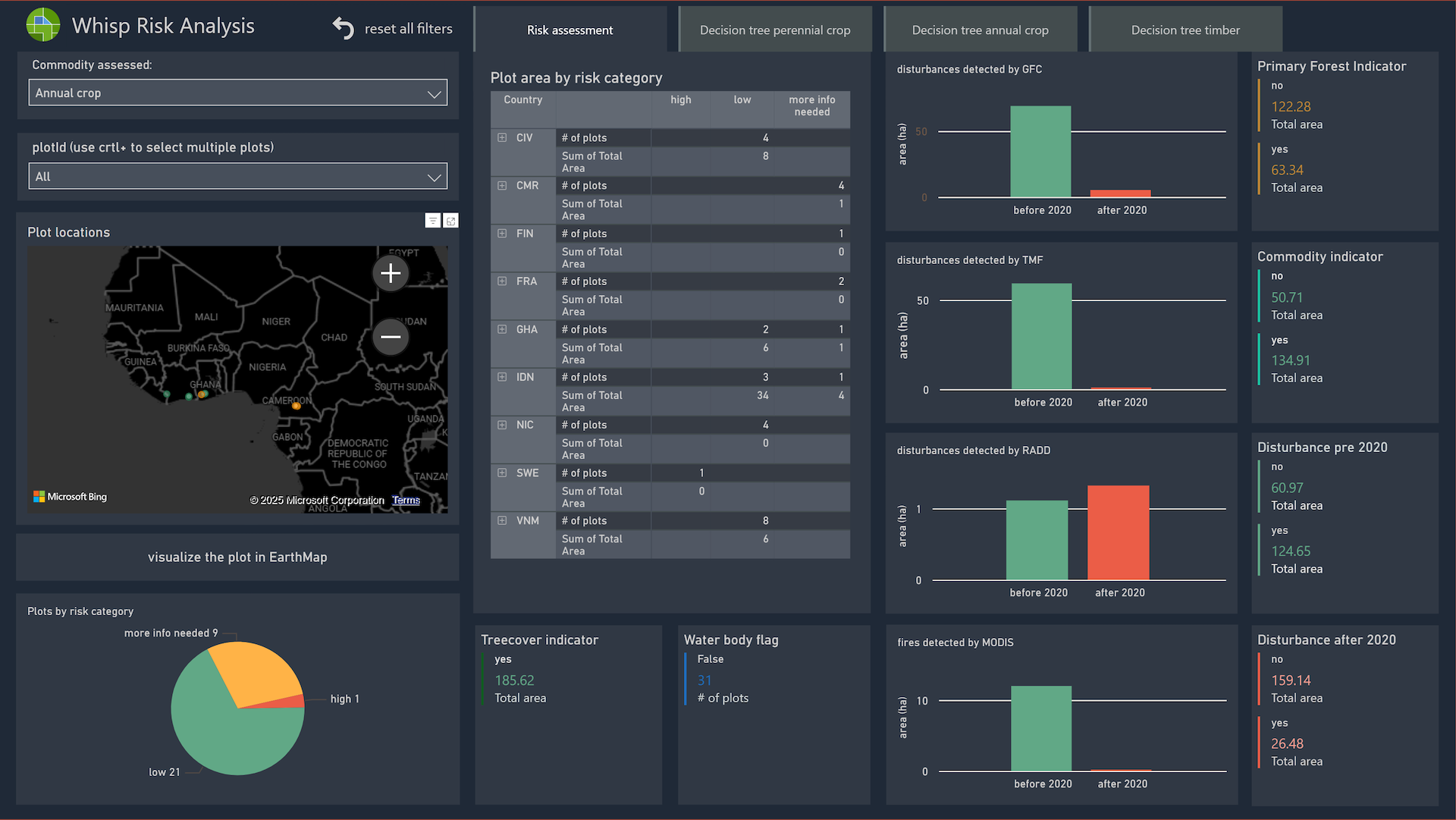Open the Commodity assessed dropdown
The image size is (1456, 820).
237,93
